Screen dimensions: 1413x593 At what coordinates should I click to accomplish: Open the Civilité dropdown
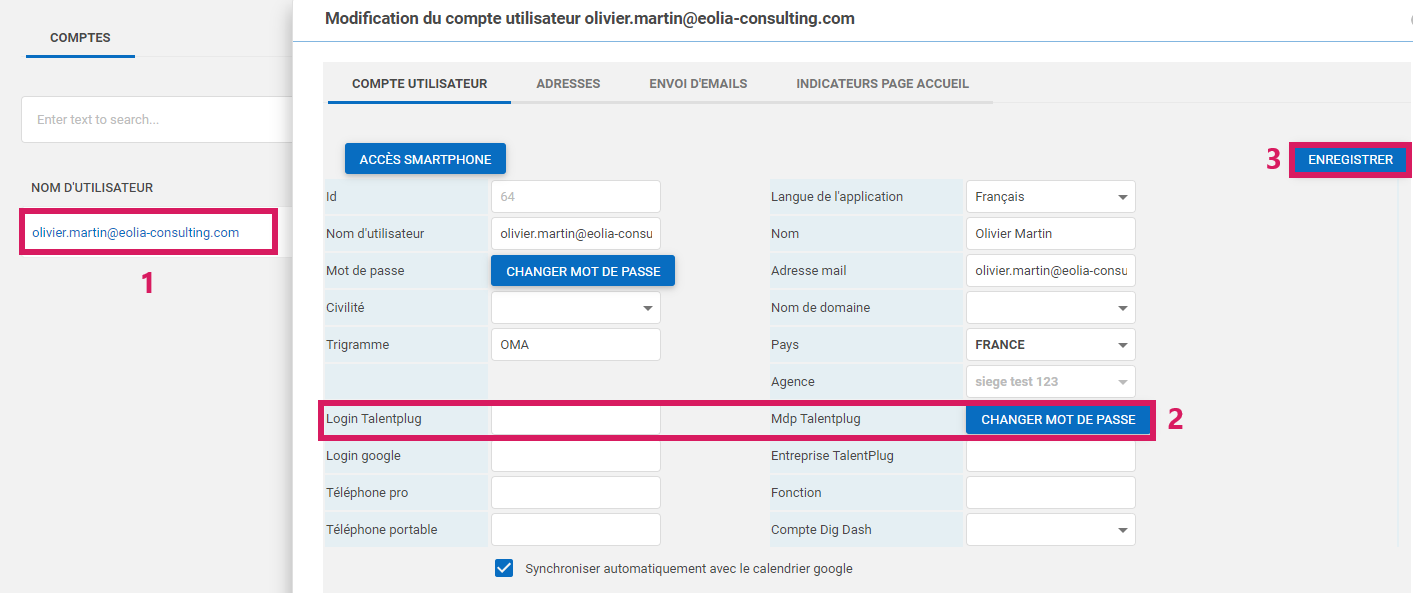[575, 308]
